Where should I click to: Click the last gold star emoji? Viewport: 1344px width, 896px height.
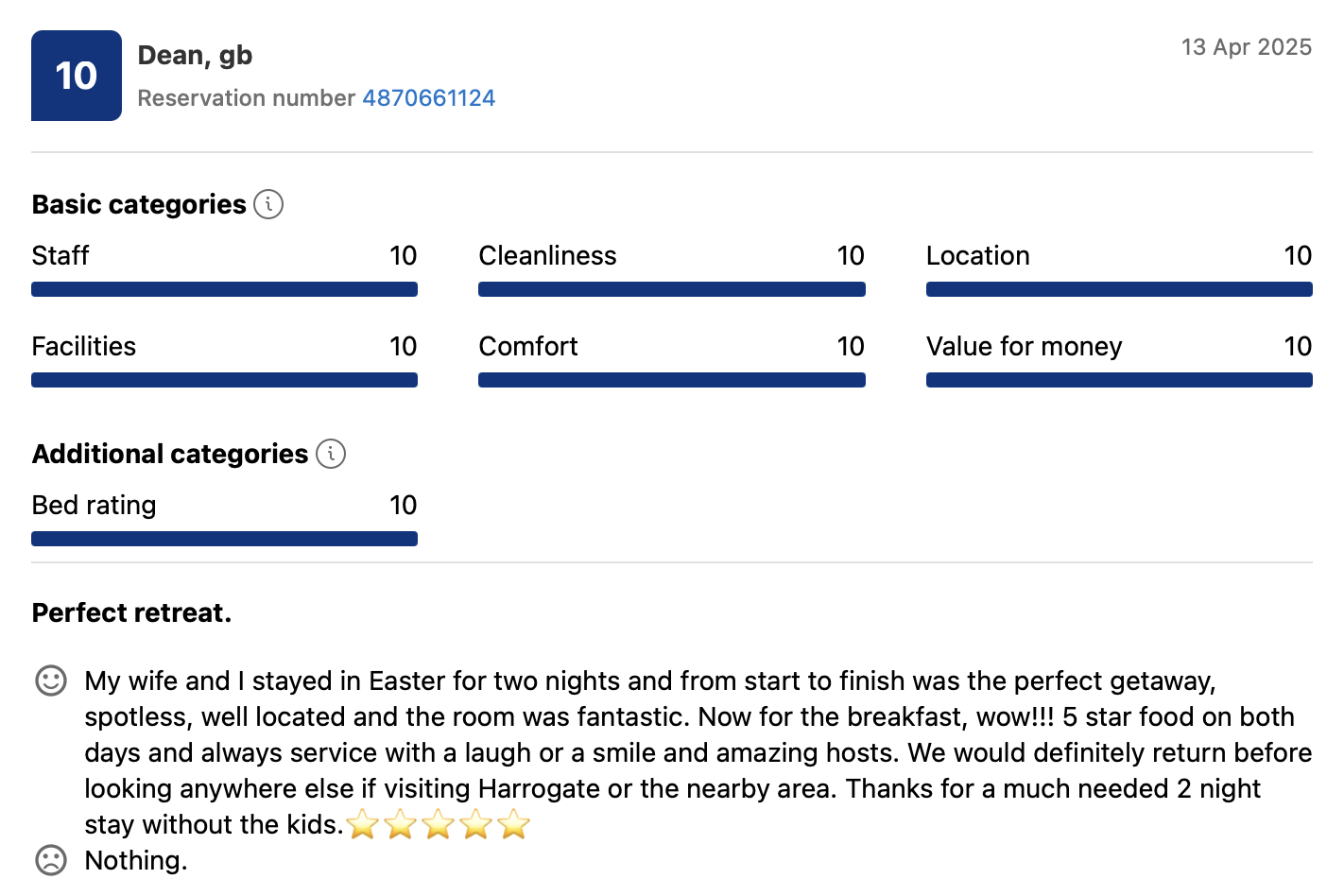pyautogui.click(x=514, y=824)
